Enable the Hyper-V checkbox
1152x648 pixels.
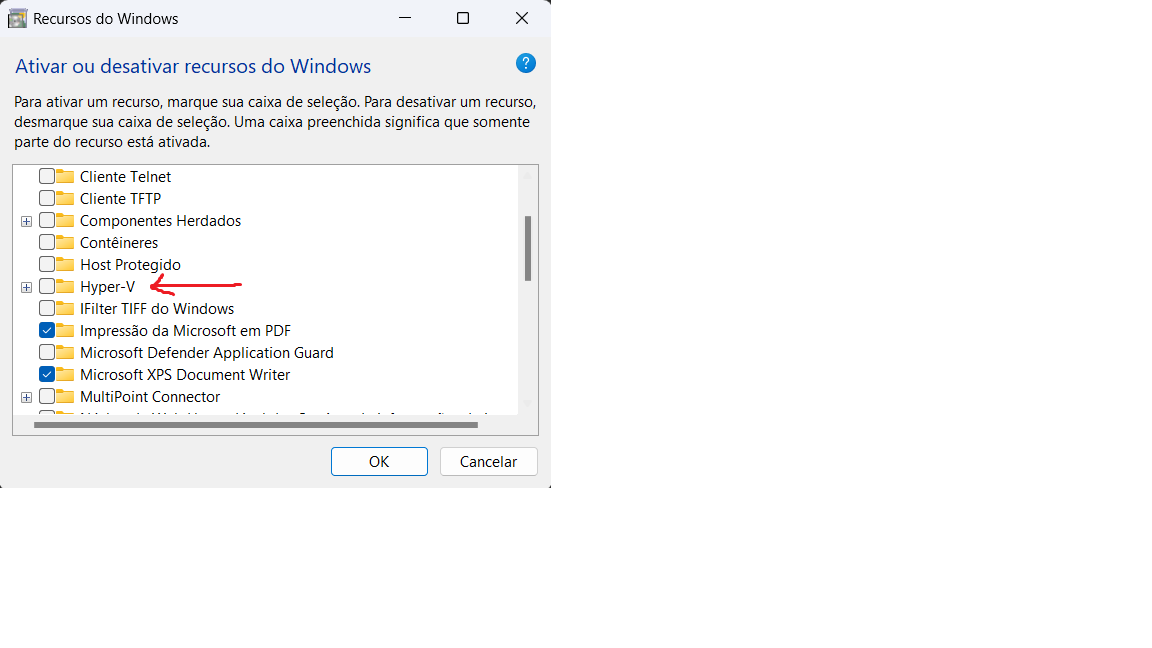coord(46,287)
